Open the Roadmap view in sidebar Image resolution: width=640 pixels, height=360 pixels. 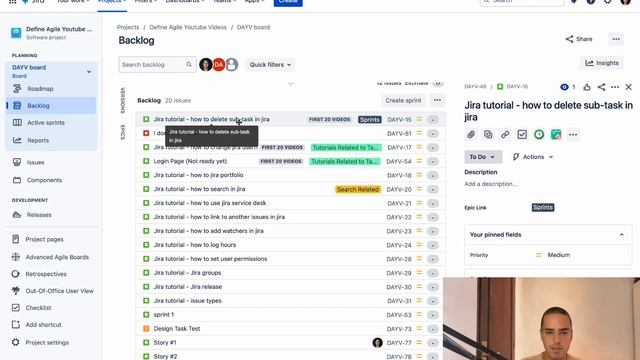[x=40, y=89]
